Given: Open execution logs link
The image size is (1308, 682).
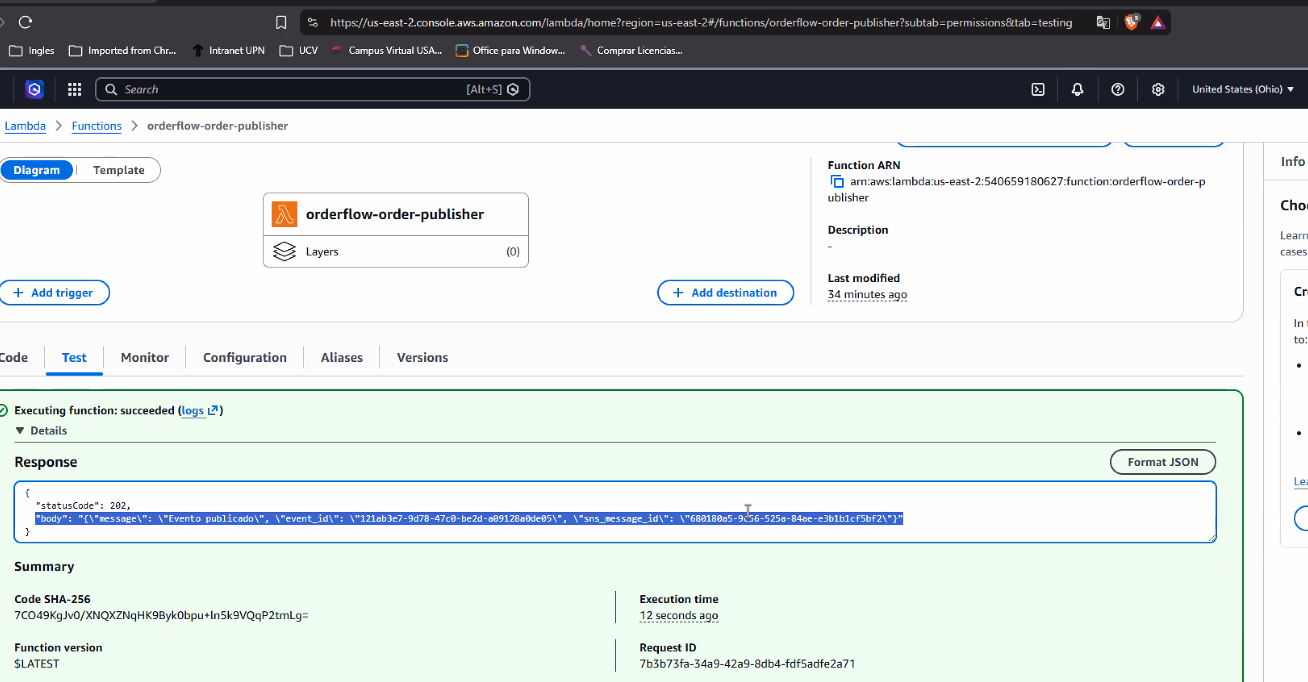Looking at the screenshot, I should 199,410.
